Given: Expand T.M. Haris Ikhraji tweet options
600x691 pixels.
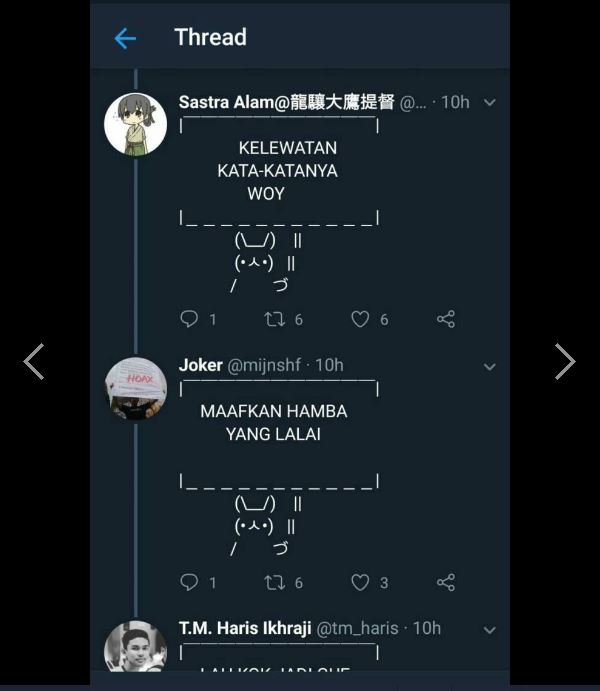Looking at the screenshot, I should click(489, 630).
